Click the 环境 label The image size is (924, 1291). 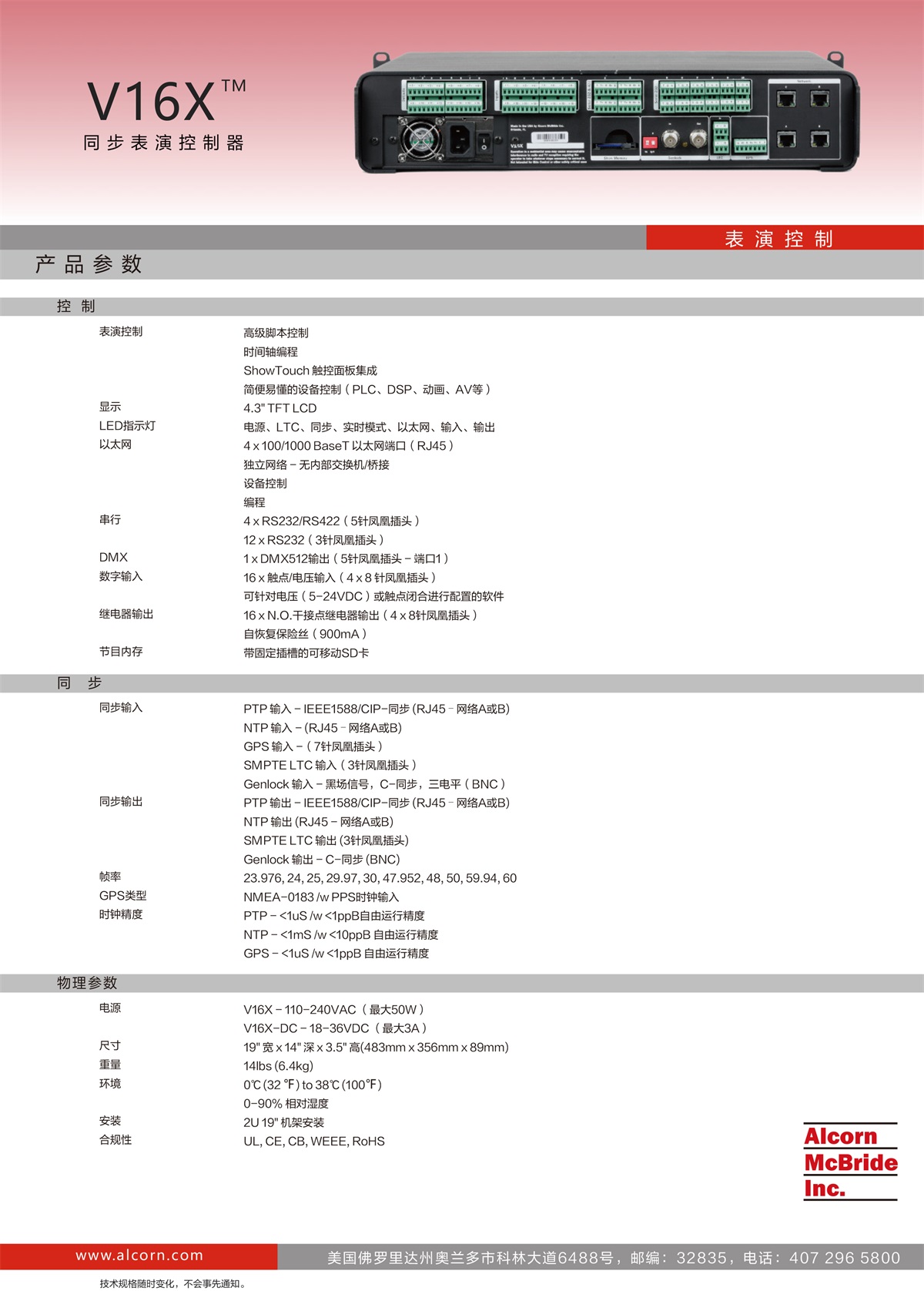(110, 1083)
